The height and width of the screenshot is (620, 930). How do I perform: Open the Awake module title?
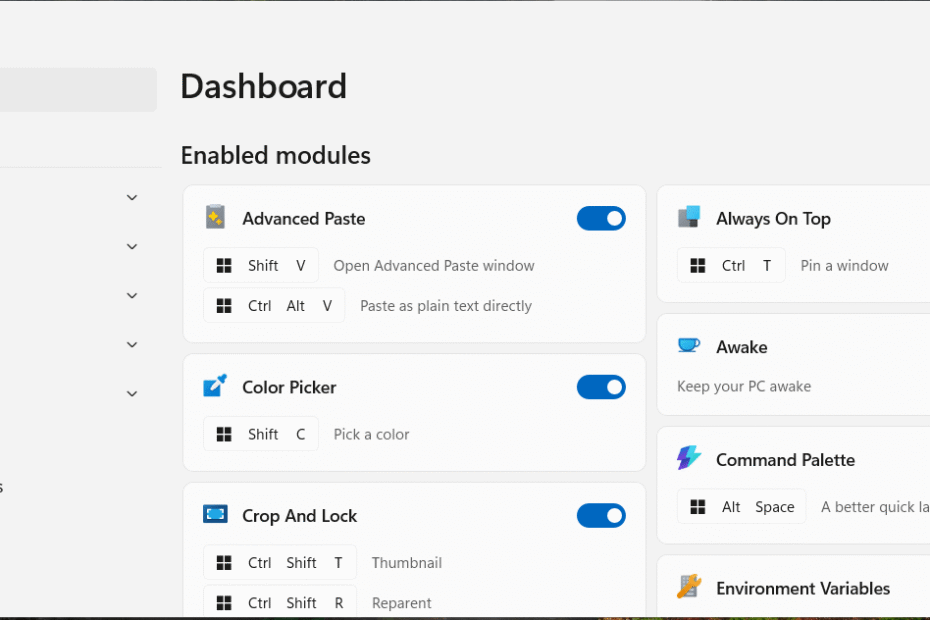742,347
